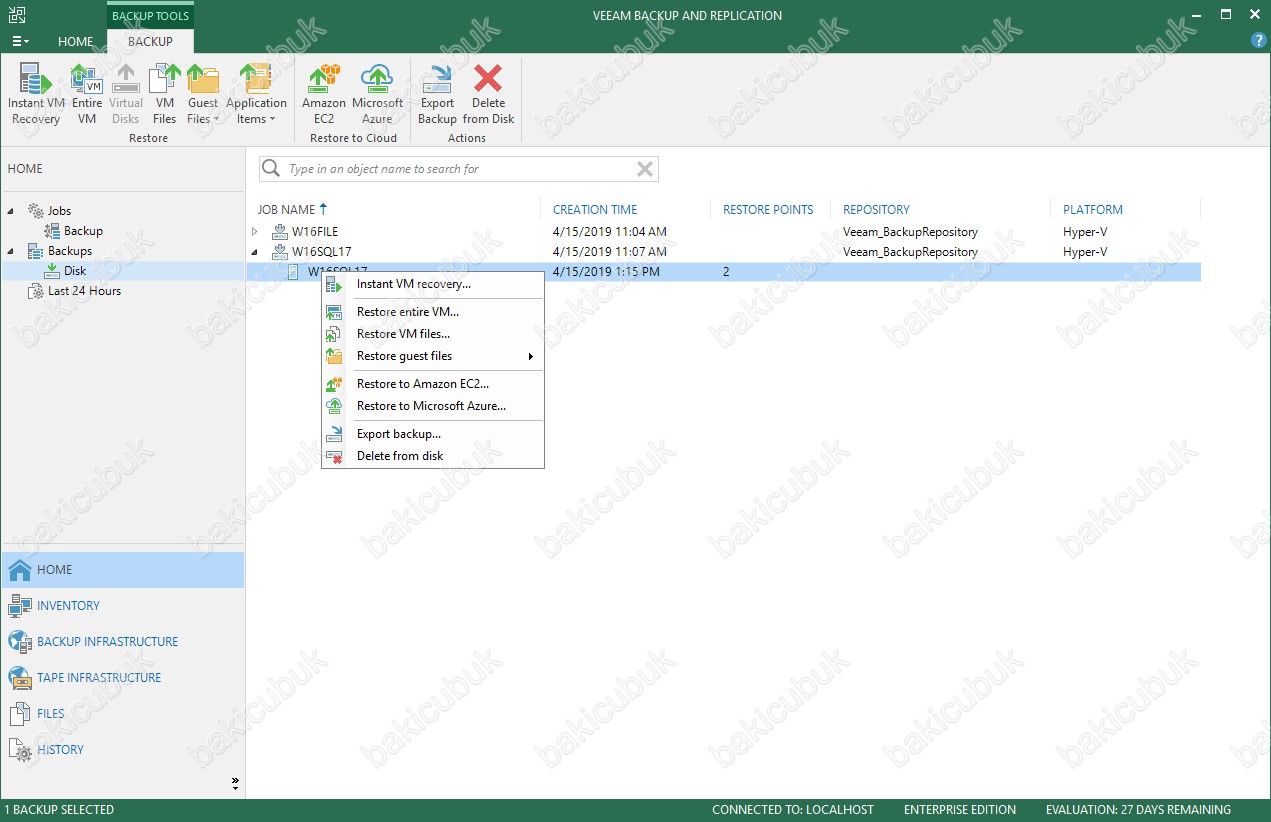
Task: Click EVALUATION: 27 DAYS REMAINING status text
Action: [1138, 810]
